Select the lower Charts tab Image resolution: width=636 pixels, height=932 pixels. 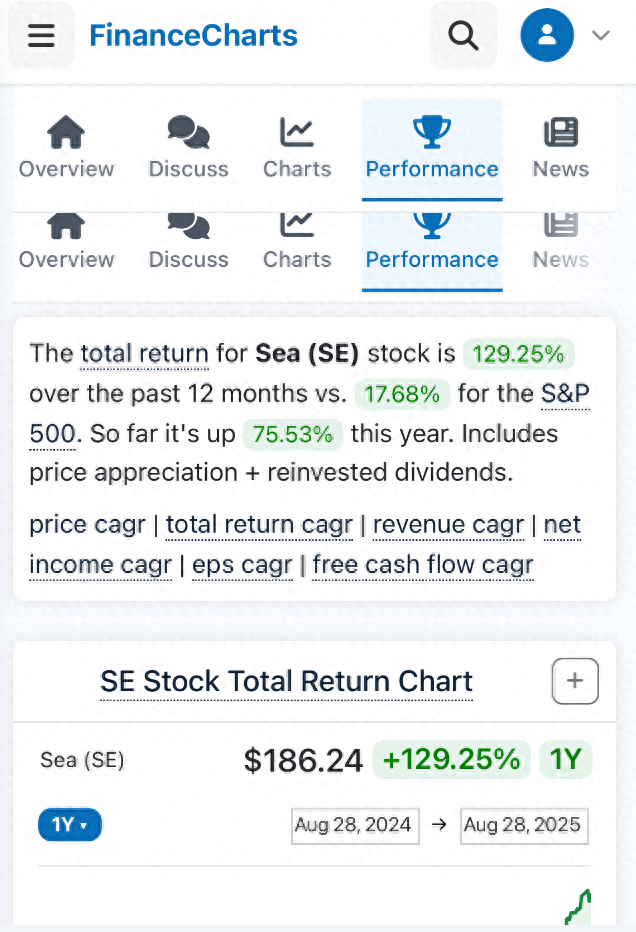pyautogui.click(x=297, y=245)
